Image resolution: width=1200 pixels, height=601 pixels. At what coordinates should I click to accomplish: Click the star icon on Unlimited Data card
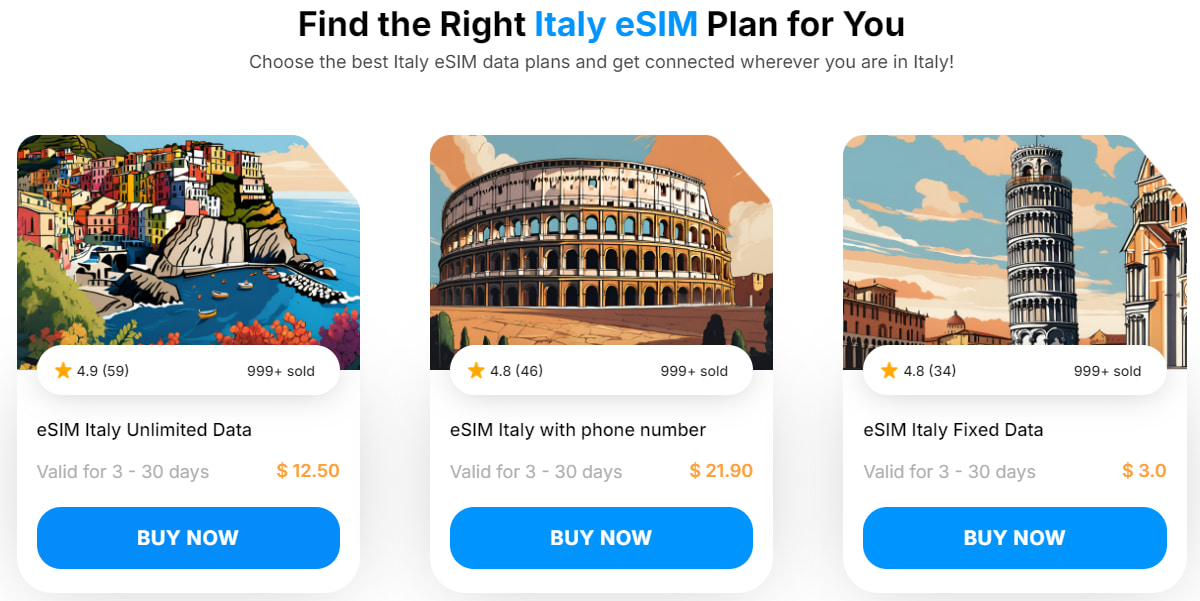pos(63,369)
